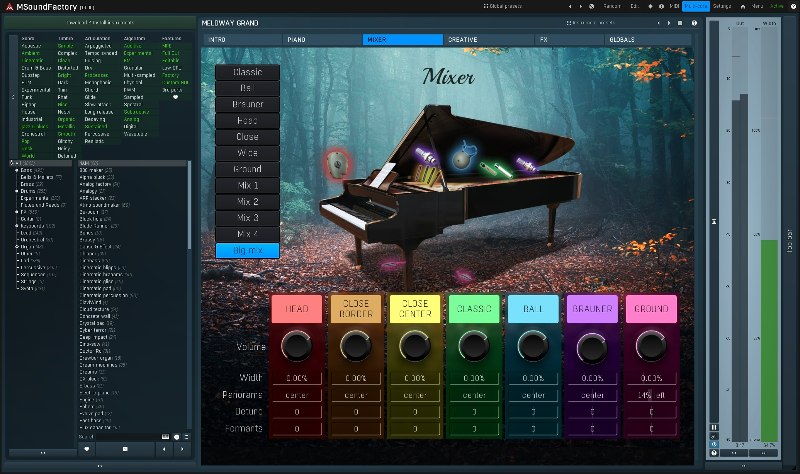Image resolution: width=800 pixels, height=474 pixels.
Task: Click the red Head microphone icon near the piano
Action: [336, 162]
